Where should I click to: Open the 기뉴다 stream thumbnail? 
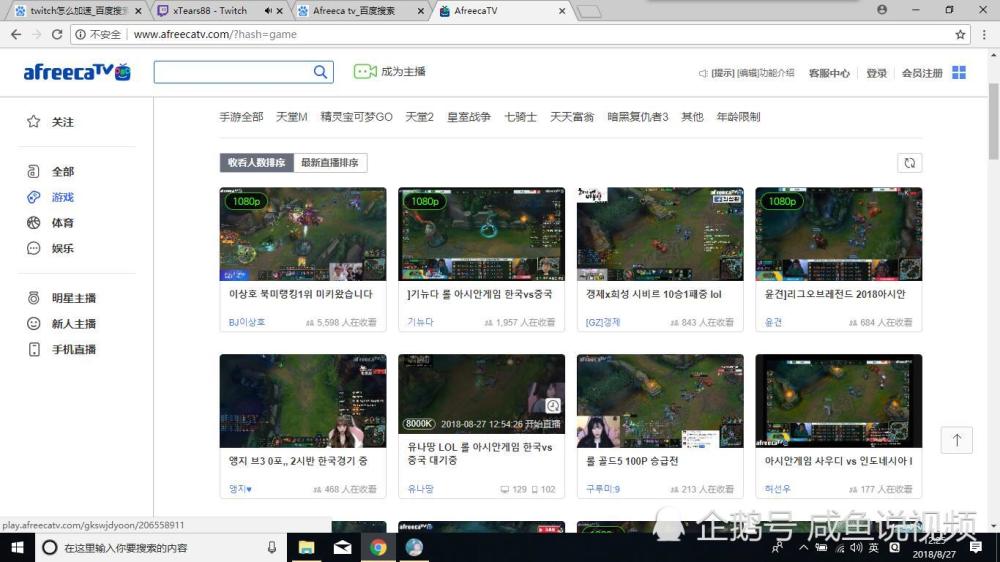[x=482, y=234]
